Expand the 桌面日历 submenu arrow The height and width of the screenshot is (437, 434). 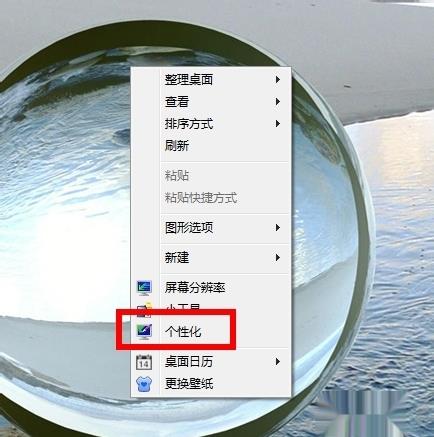tap(277, 362)
